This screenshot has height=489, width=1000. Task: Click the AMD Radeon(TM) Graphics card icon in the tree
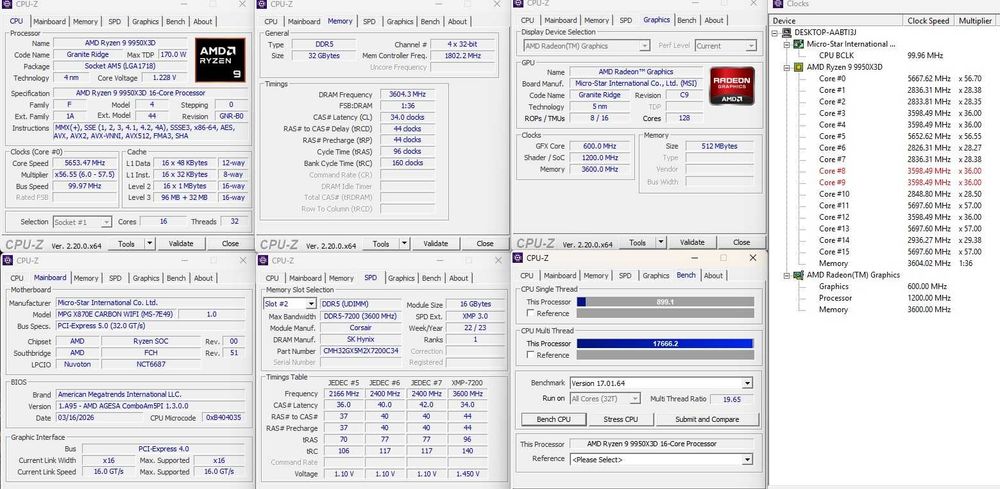tap(798, 275)
